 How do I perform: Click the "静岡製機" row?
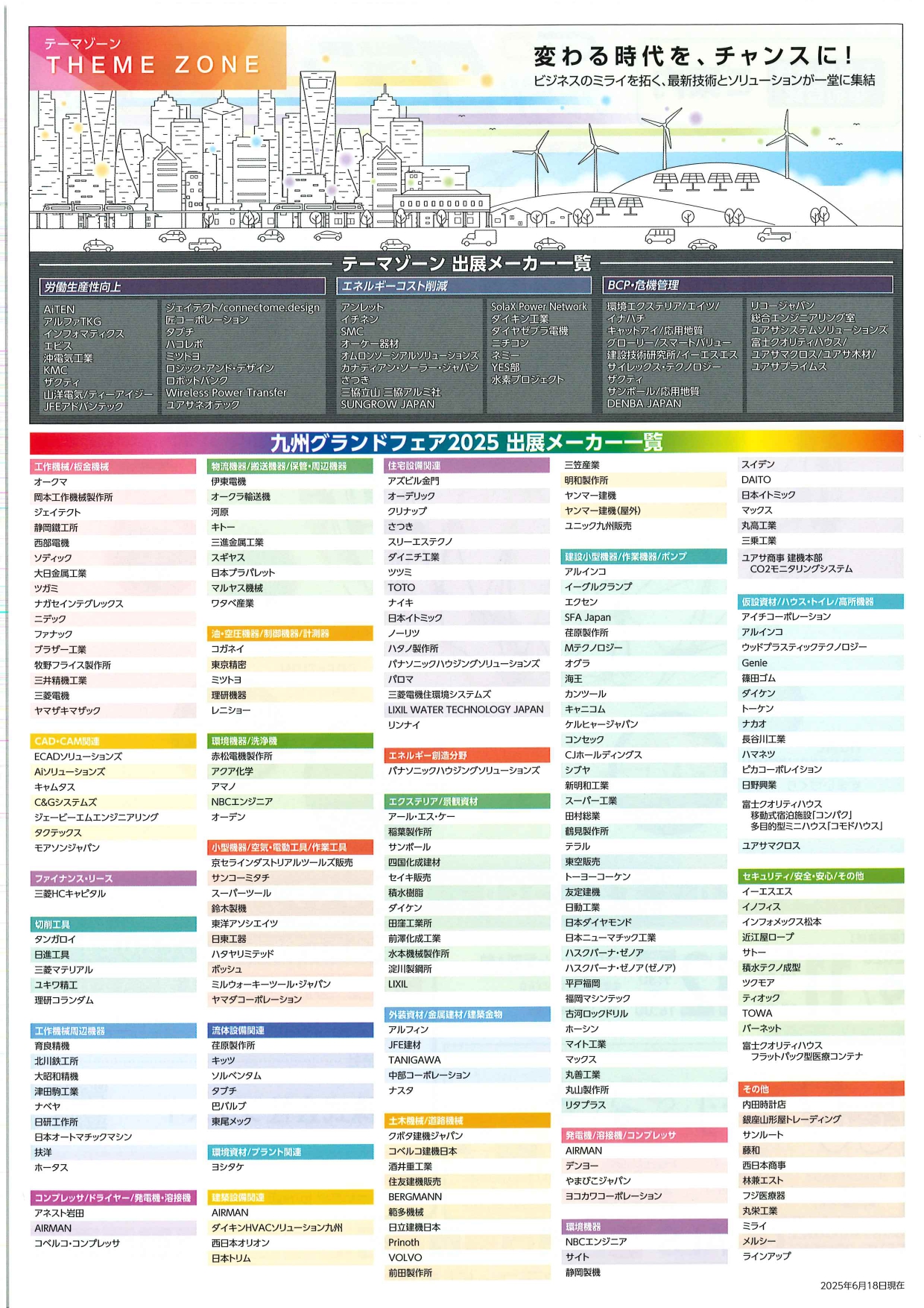coord(644,1272)
